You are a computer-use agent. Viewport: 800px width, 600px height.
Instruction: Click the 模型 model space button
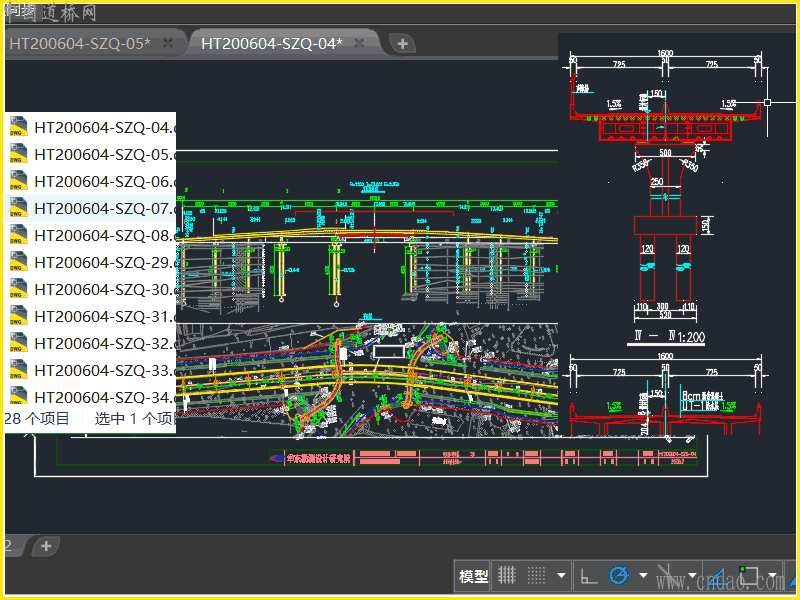click(x=473, y=576)
